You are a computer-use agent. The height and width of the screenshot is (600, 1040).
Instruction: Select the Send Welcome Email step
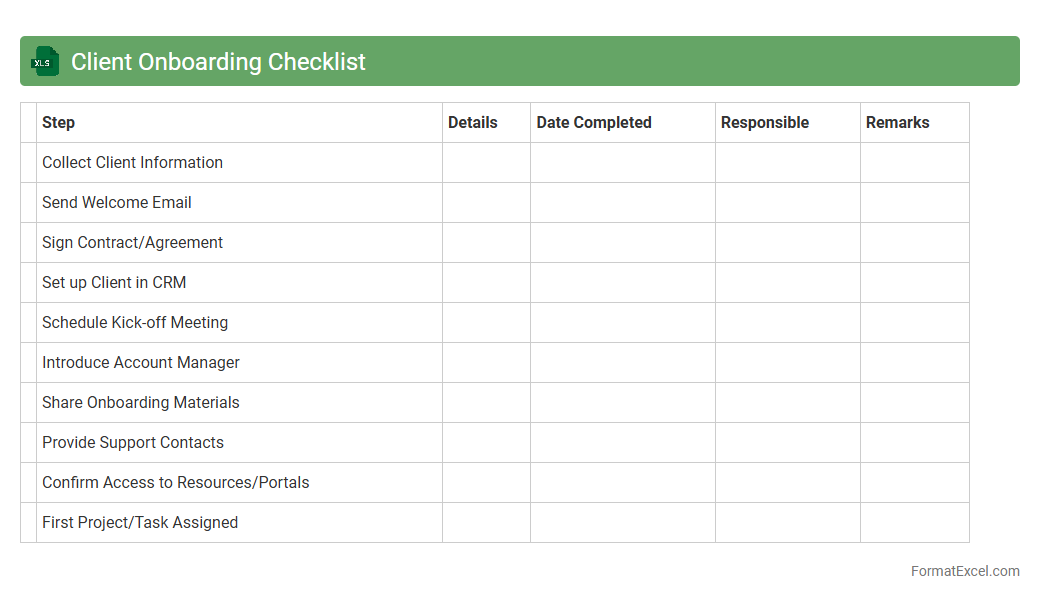click(117, 203)
